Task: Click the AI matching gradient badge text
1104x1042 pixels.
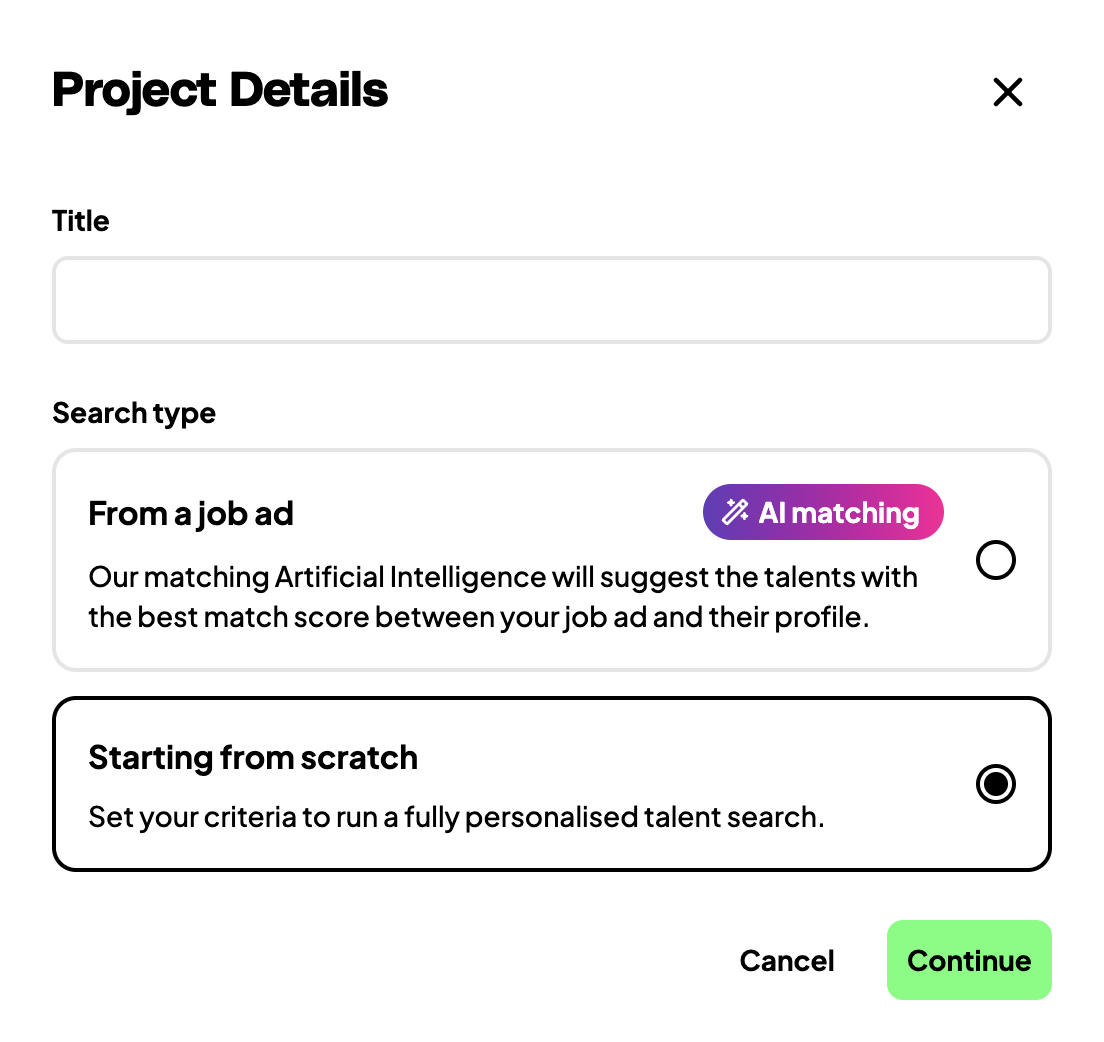Action: tap(838, 513)
